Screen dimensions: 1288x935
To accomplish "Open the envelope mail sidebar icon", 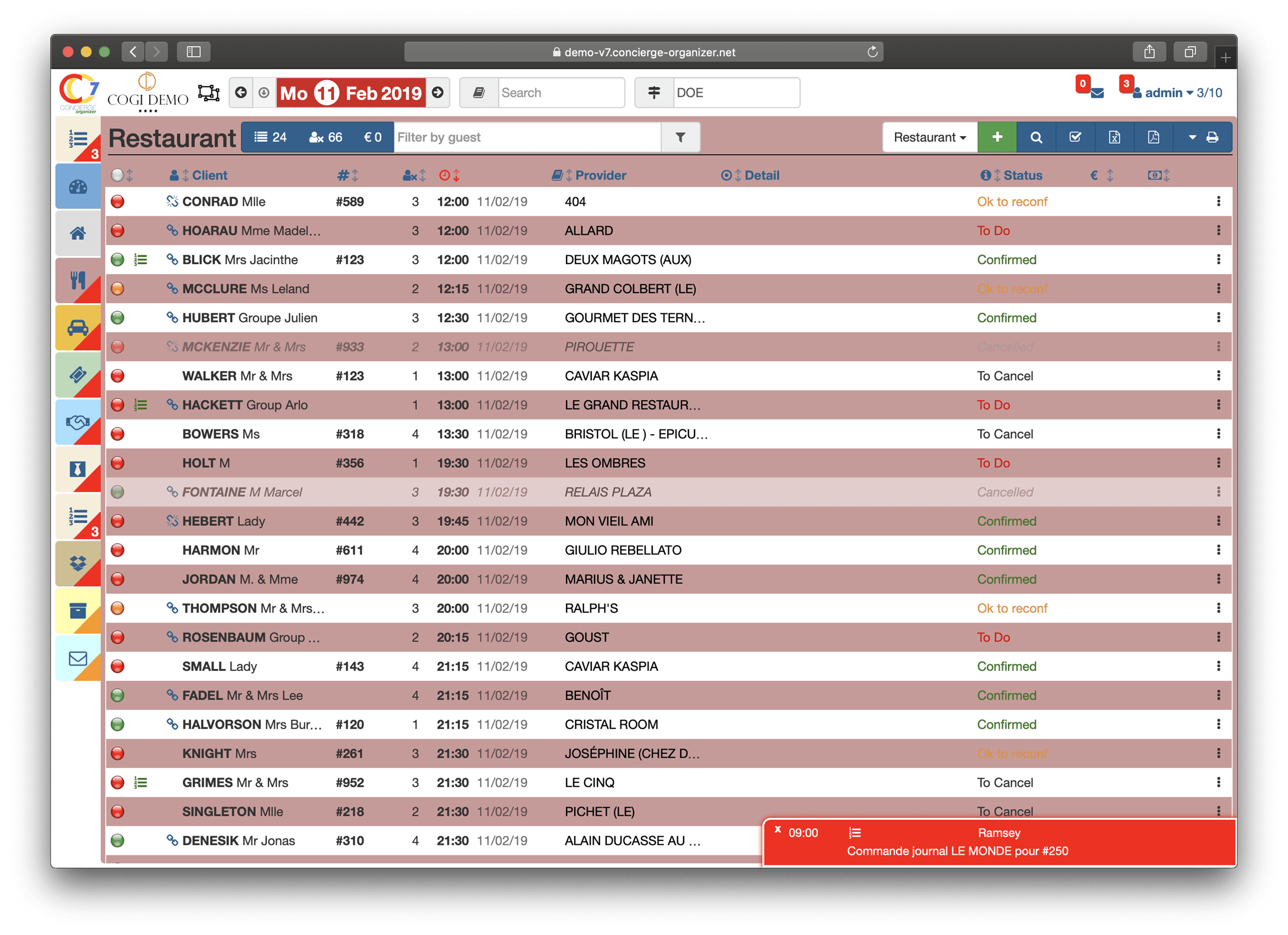I will [78, 658].
